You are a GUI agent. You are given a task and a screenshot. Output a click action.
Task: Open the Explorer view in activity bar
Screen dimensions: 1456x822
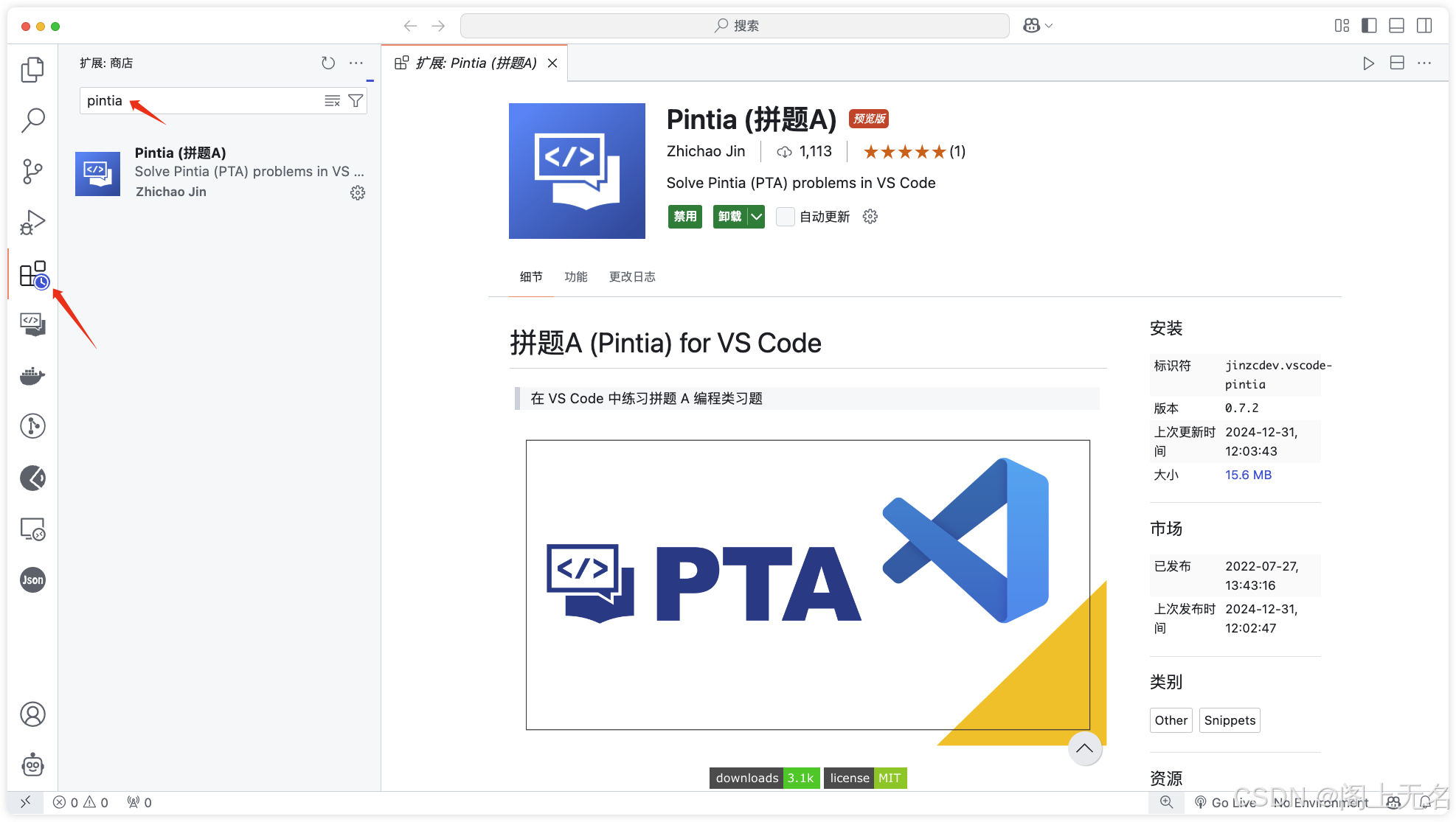[x=32, y=69]
